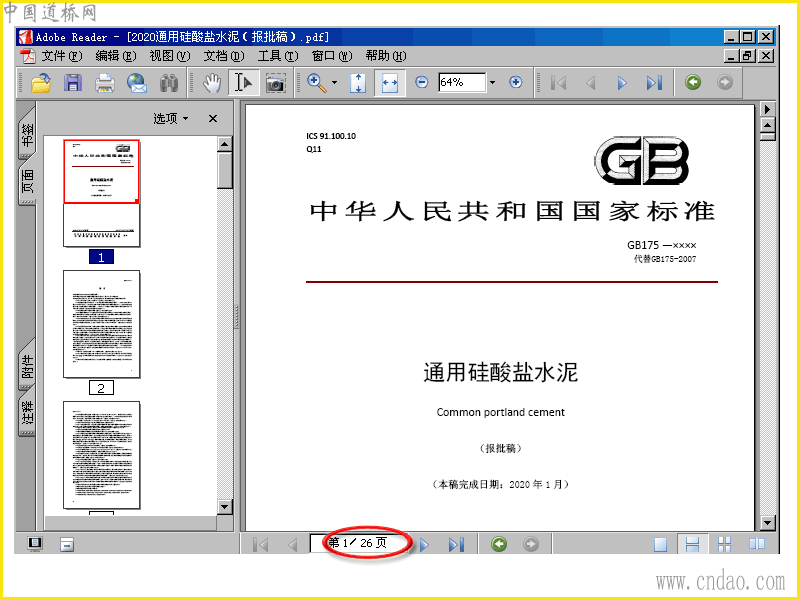This screenshot has width=800, height=600.
Task: Click the zoom out minus button
Action: coord(421,82)
